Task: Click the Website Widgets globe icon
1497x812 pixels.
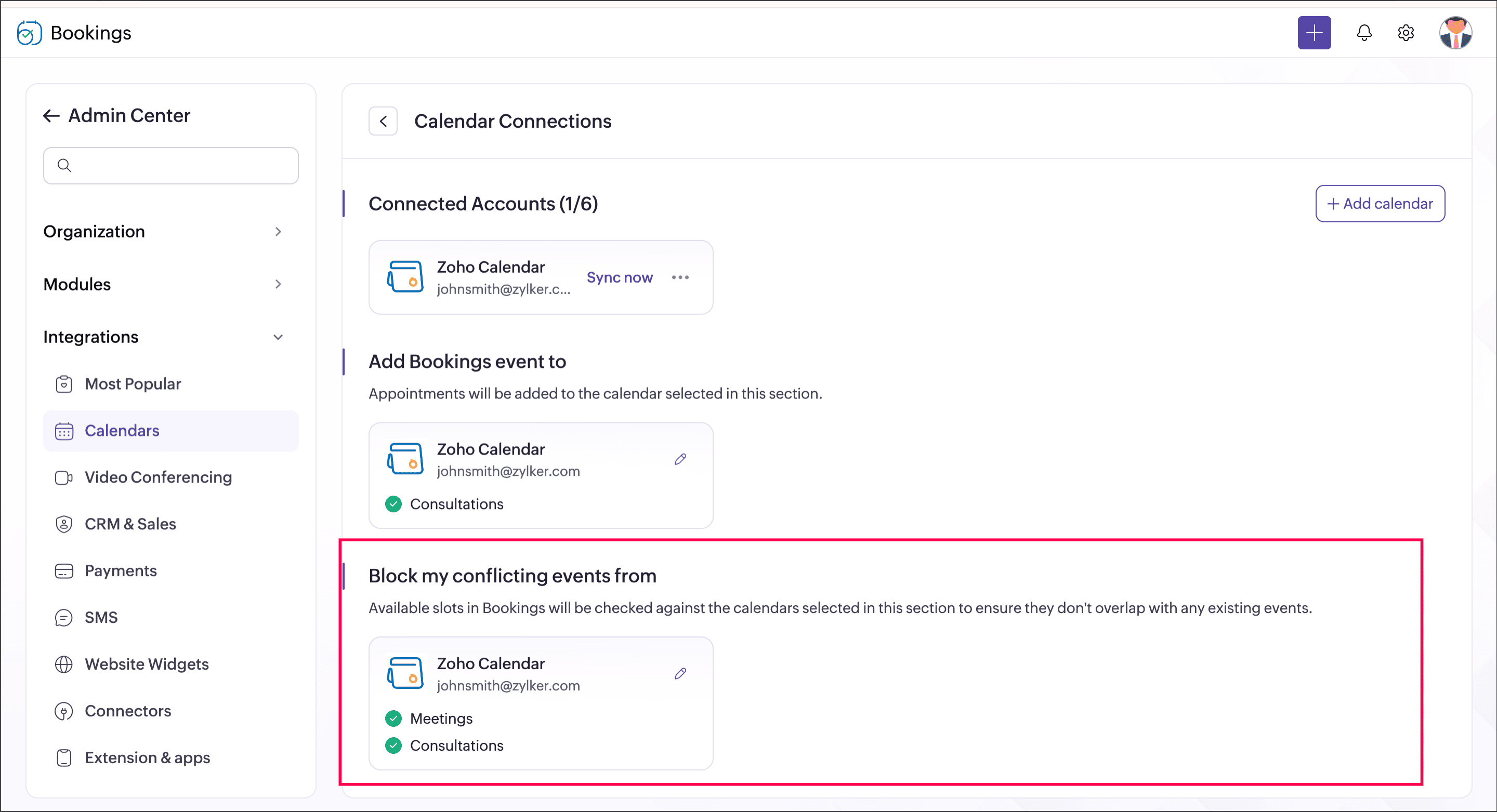Action: pos(64,664)
